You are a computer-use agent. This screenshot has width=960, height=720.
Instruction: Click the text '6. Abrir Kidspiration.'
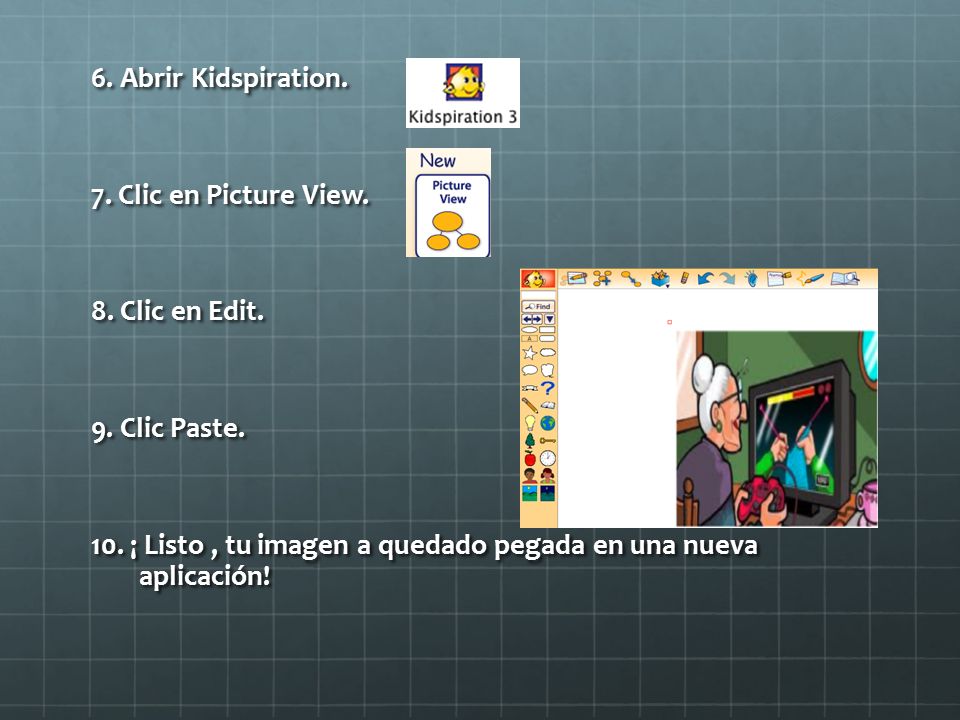pyautogui.click(x=219, y=78)
